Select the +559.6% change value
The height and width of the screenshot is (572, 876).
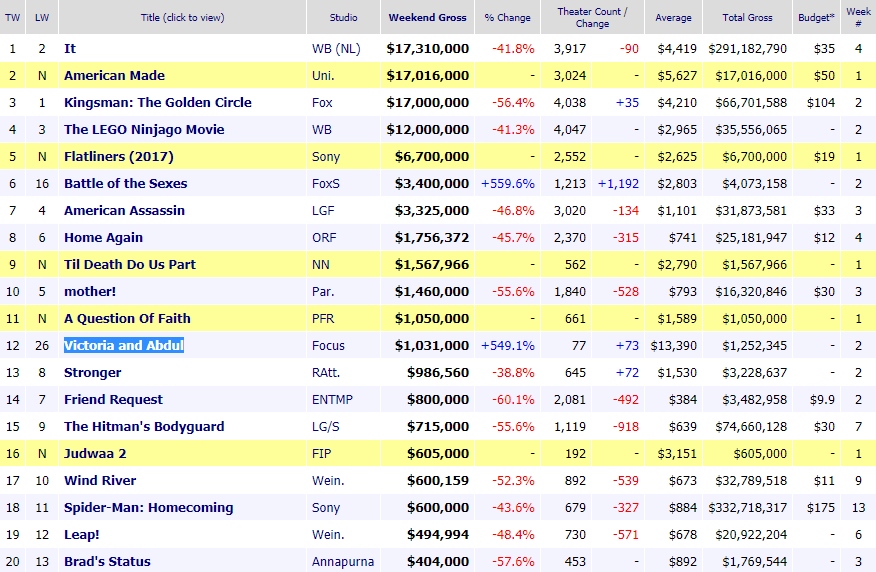coord(507,183)
